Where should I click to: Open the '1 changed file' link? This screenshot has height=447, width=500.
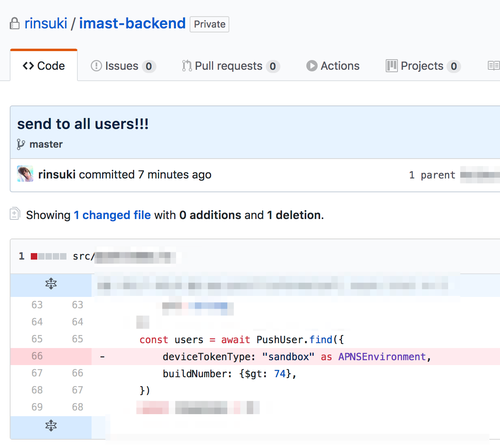112,215
